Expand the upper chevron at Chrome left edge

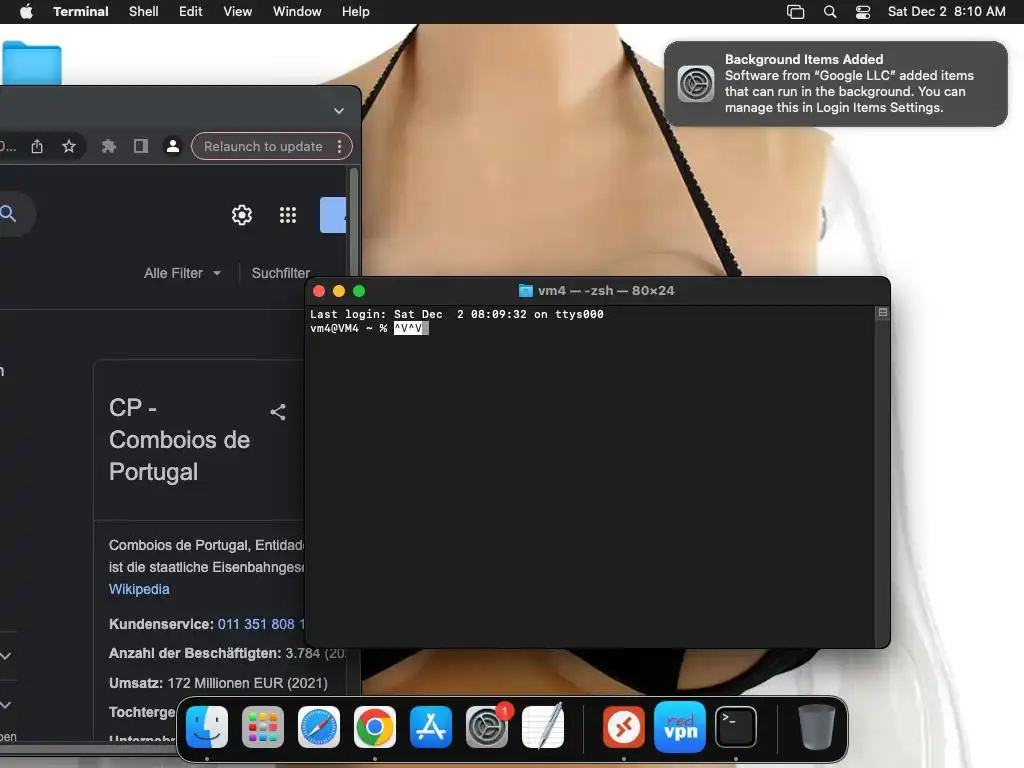click(x=6, y=656)
